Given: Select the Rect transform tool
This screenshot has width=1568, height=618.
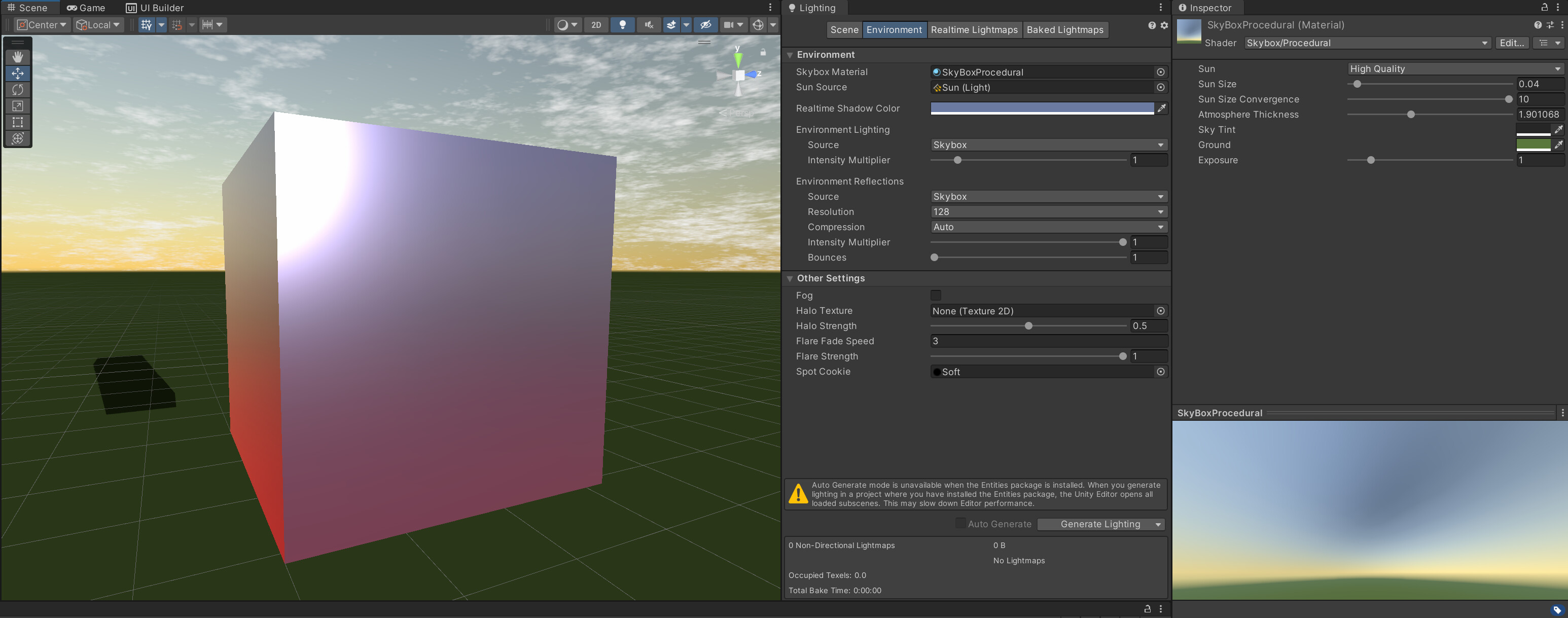Looking at the screenshot, I should [x=18, y=122].
